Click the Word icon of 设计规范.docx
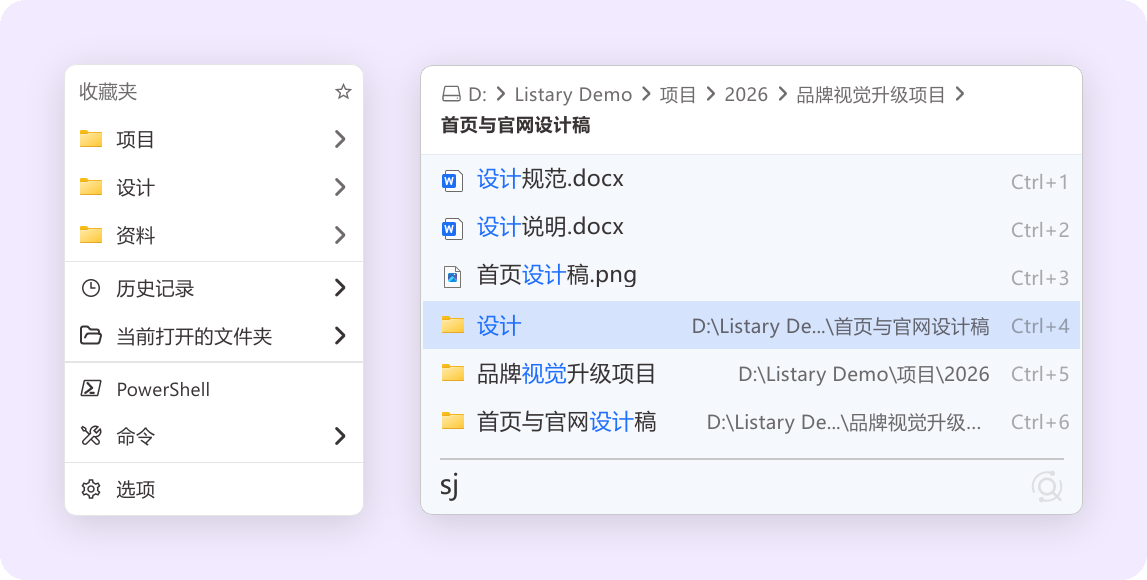The height and width of the screenshot is (580, 1147). (452, 181)
